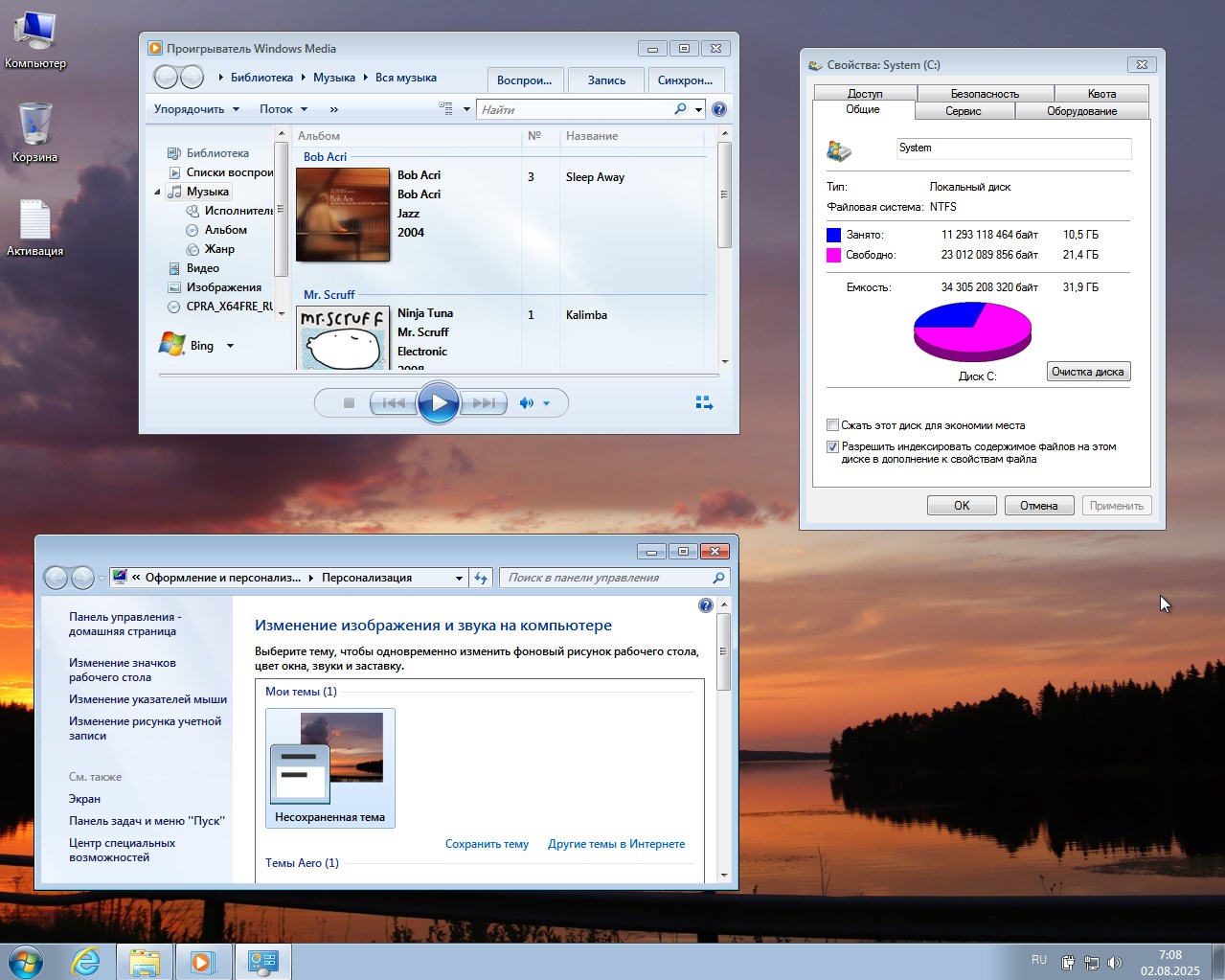This screenshot has width=1225, height=980.
Task: Skip to next track
Action: [x=484, y=403]
